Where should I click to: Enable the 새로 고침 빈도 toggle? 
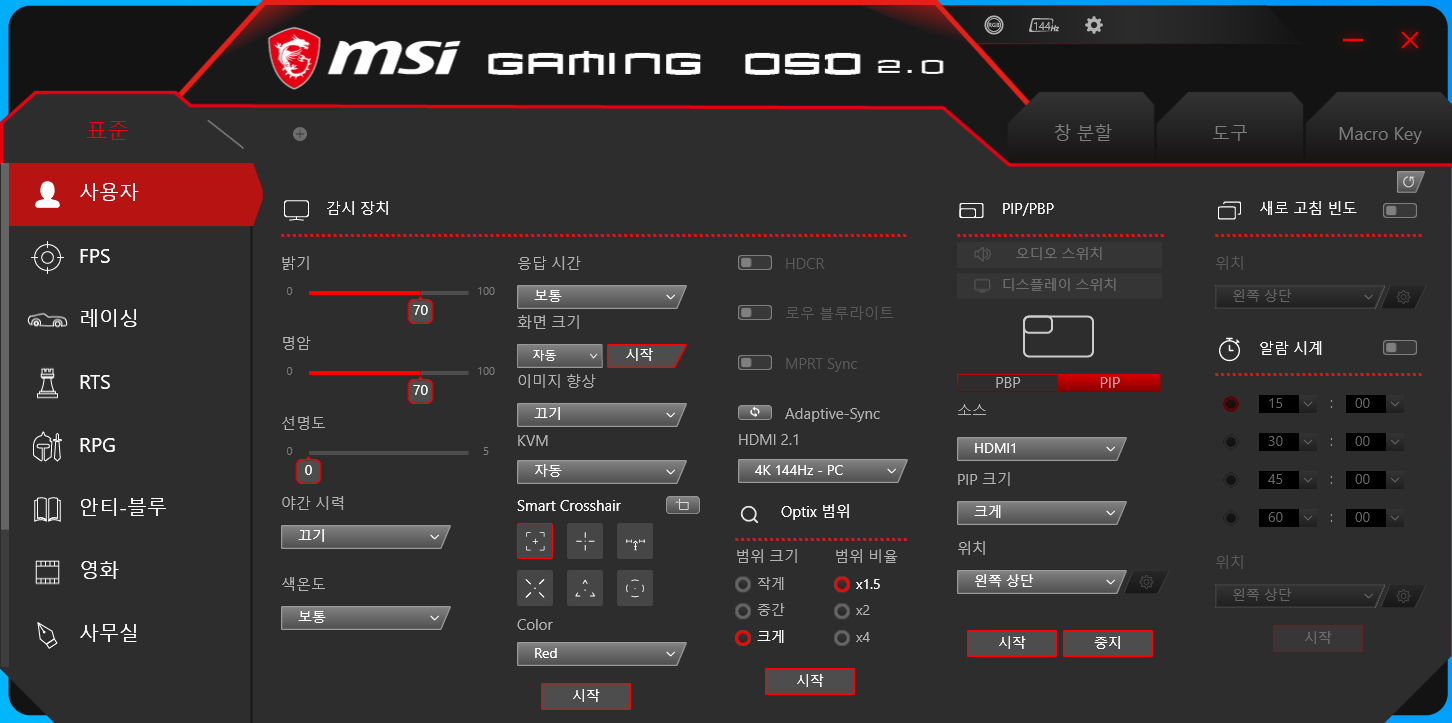pyautogui.click(x=1400, y=210)
